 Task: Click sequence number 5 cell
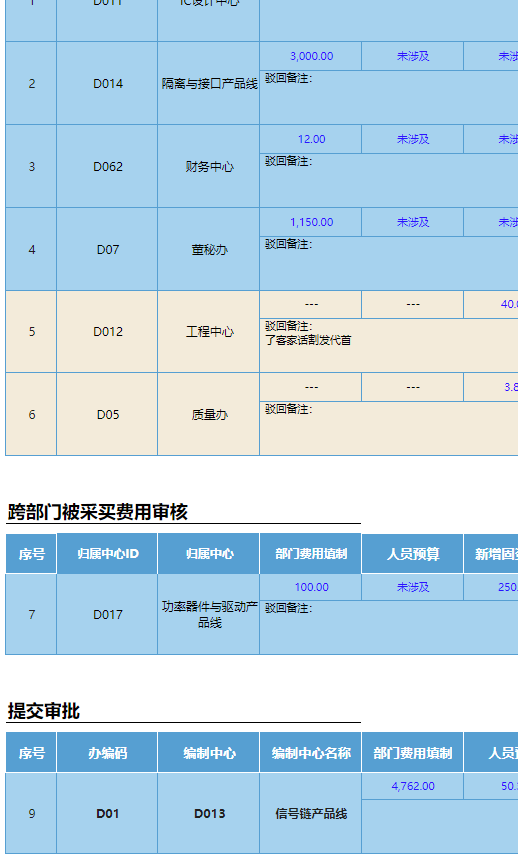(x=31, y=332)
